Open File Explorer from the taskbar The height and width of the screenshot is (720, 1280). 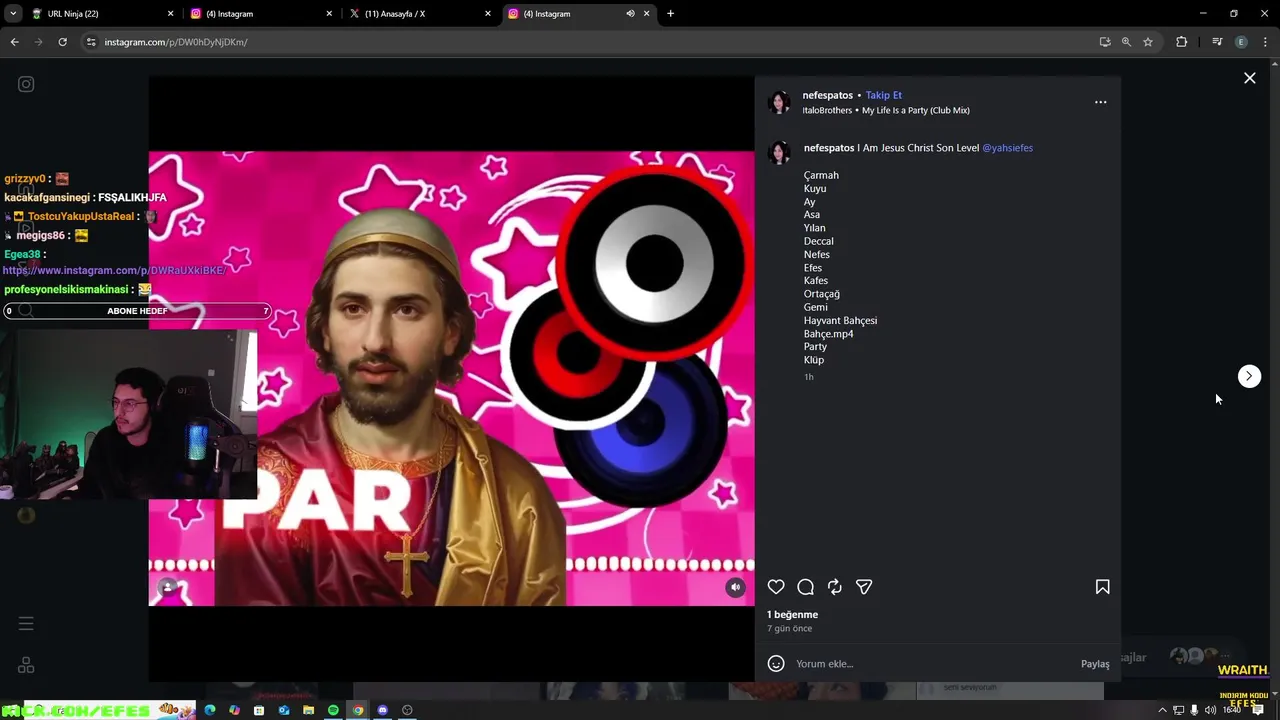[308, 710]
